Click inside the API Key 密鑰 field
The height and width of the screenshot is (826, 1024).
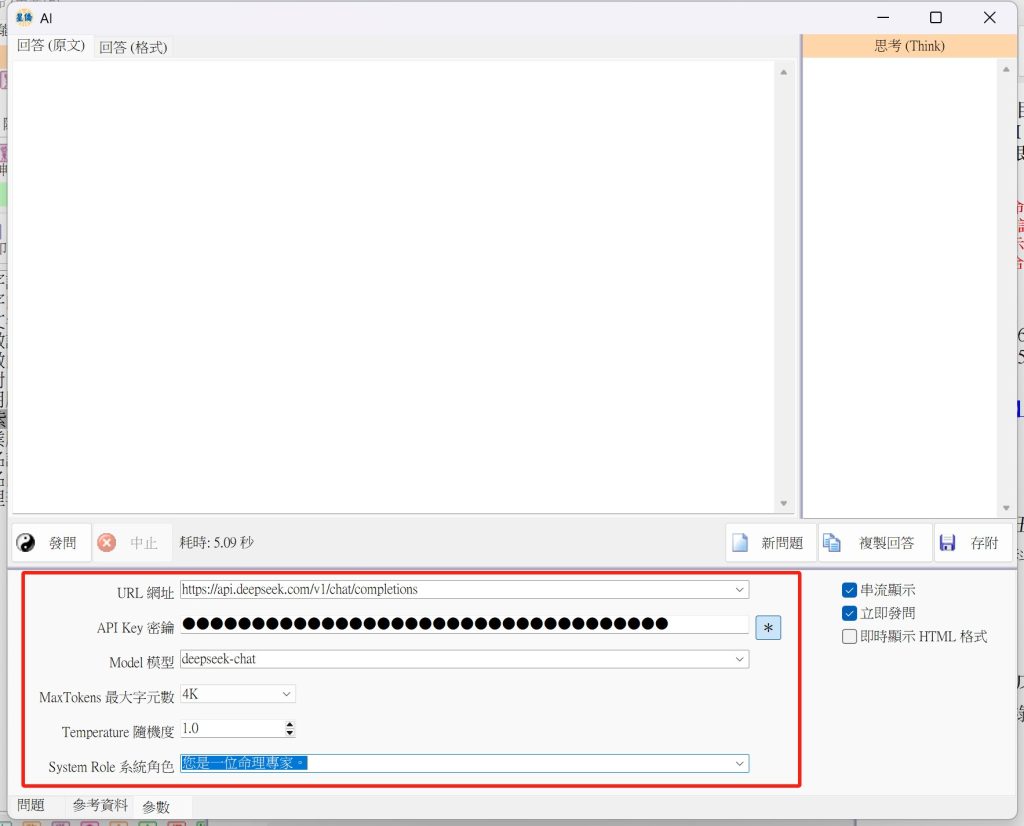(464, 625)
